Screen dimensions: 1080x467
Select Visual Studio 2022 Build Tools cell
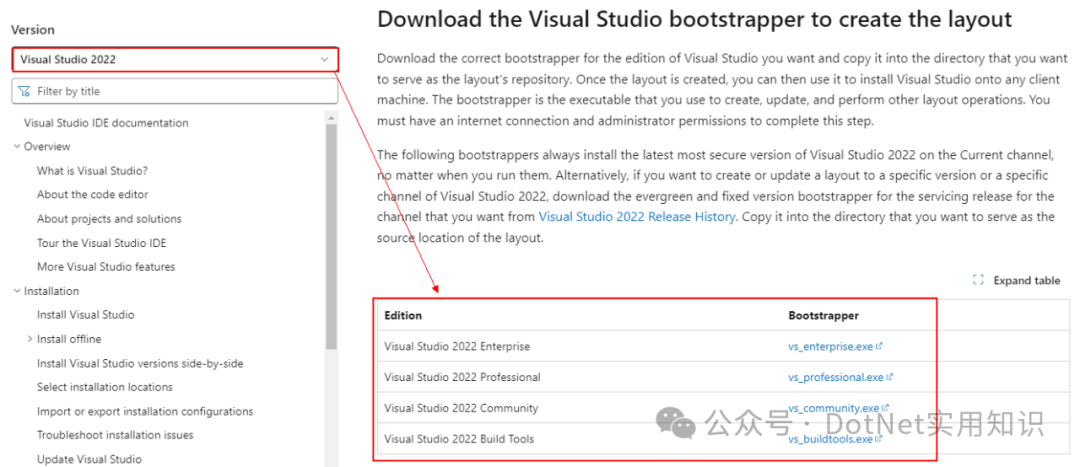coord(459,439)
